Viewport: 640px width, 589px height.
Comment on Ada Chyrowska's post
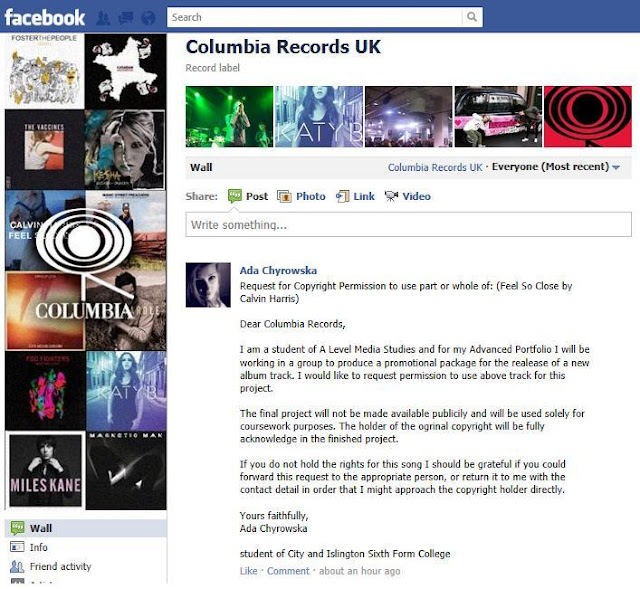click(288, 571)
